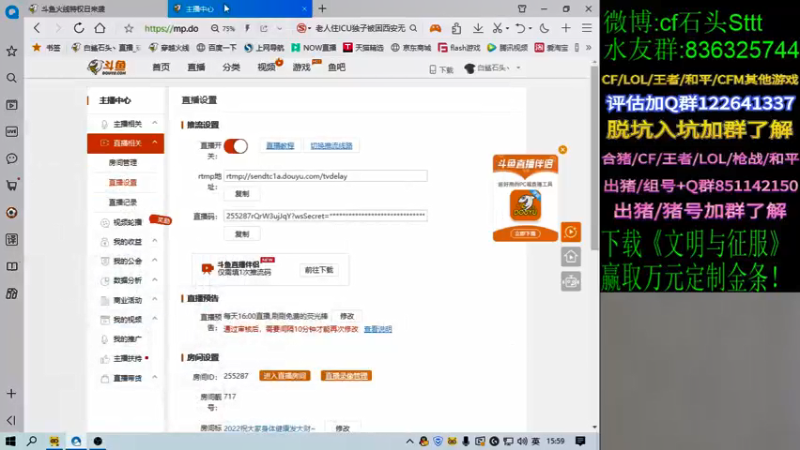Click the zoom 75% magnifier indicator

pyautogui.click(x=222, y=29)
